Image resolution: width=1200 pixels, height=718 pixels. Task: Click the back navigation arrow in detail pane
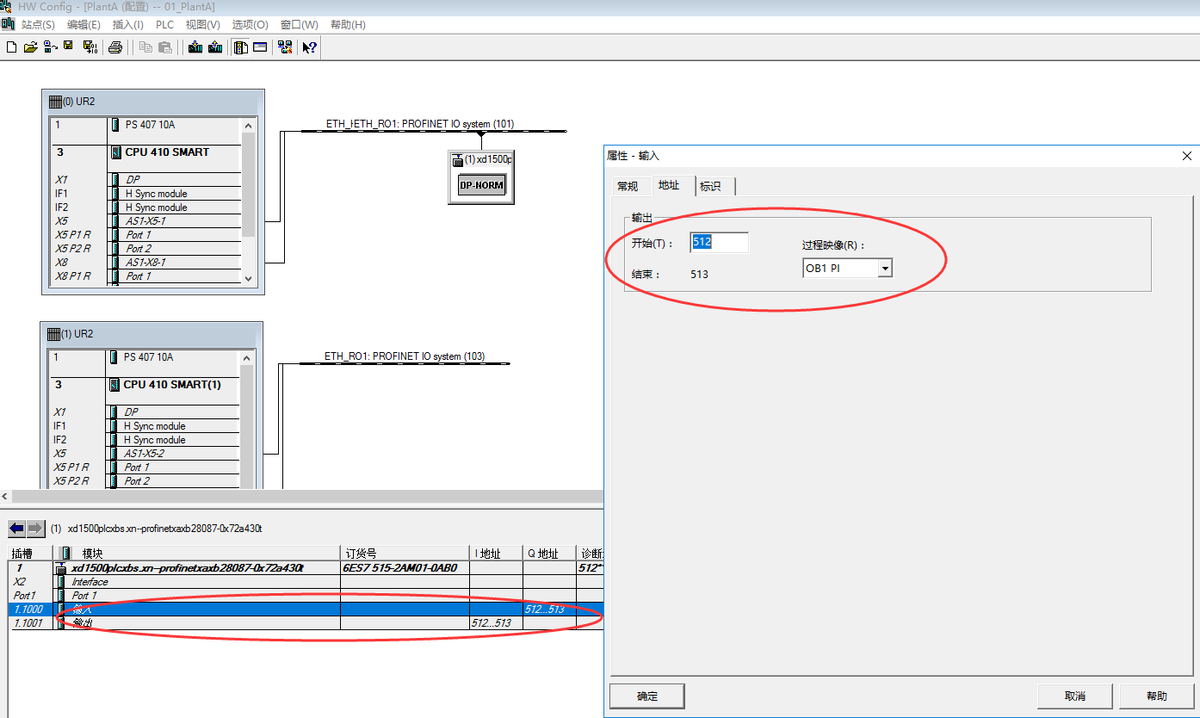(17, 528)
